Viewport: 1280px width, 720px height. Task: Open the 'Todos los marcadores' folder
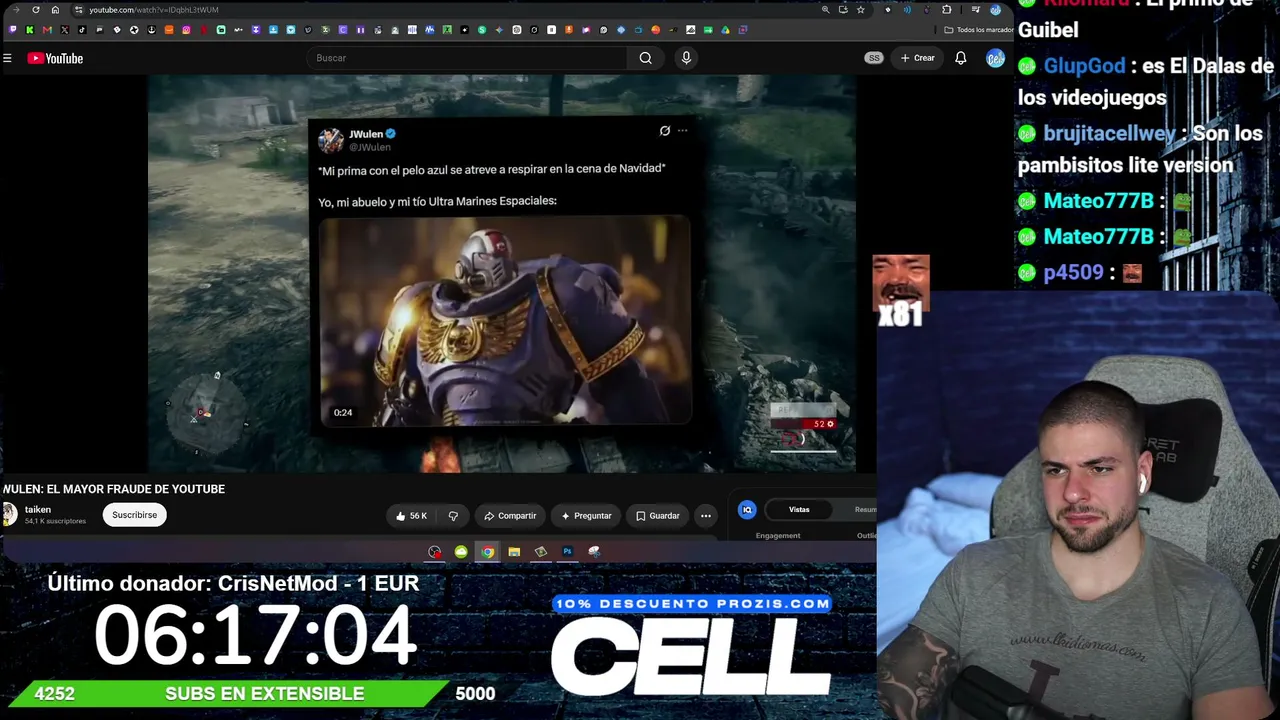coord(978,30)
